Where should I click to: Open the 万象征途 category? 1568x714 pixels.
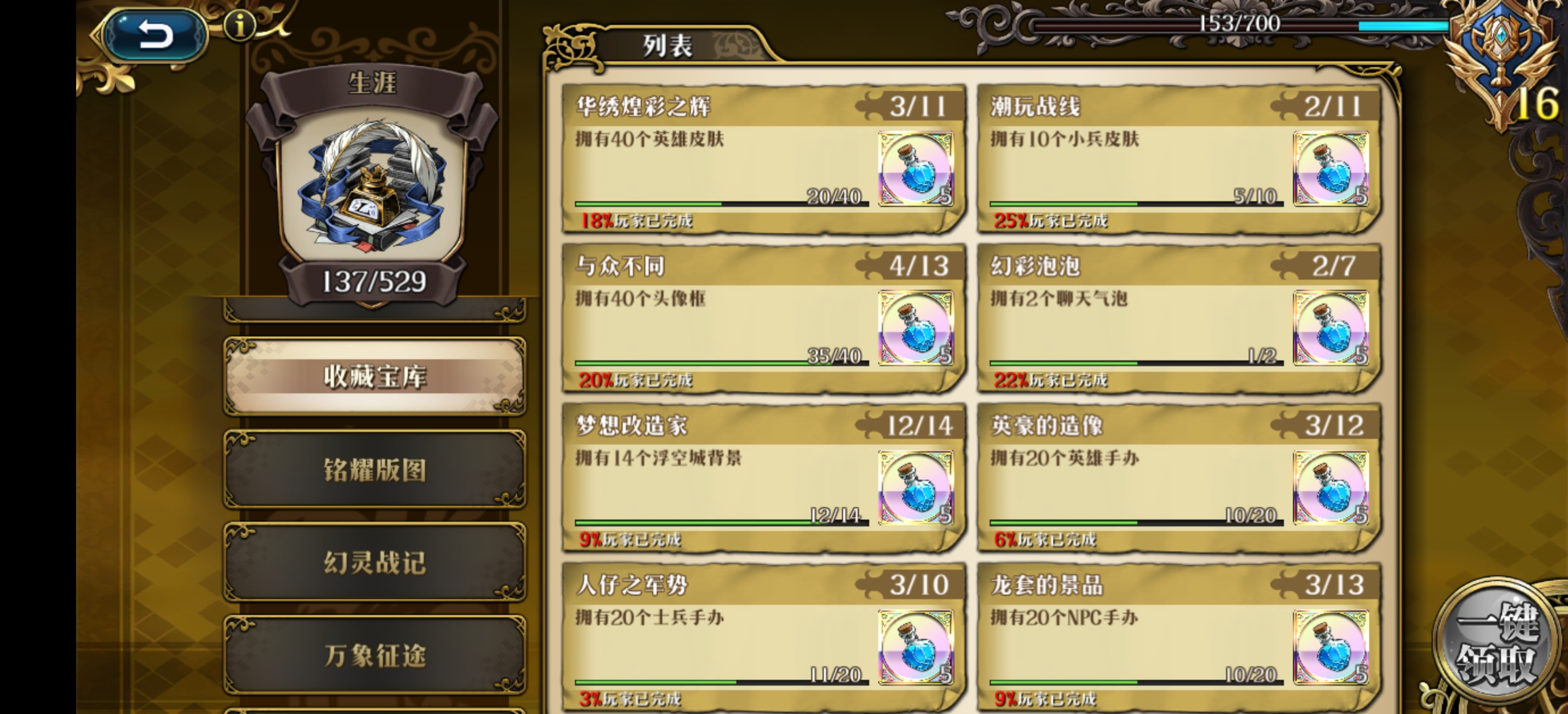pos(374,655)
